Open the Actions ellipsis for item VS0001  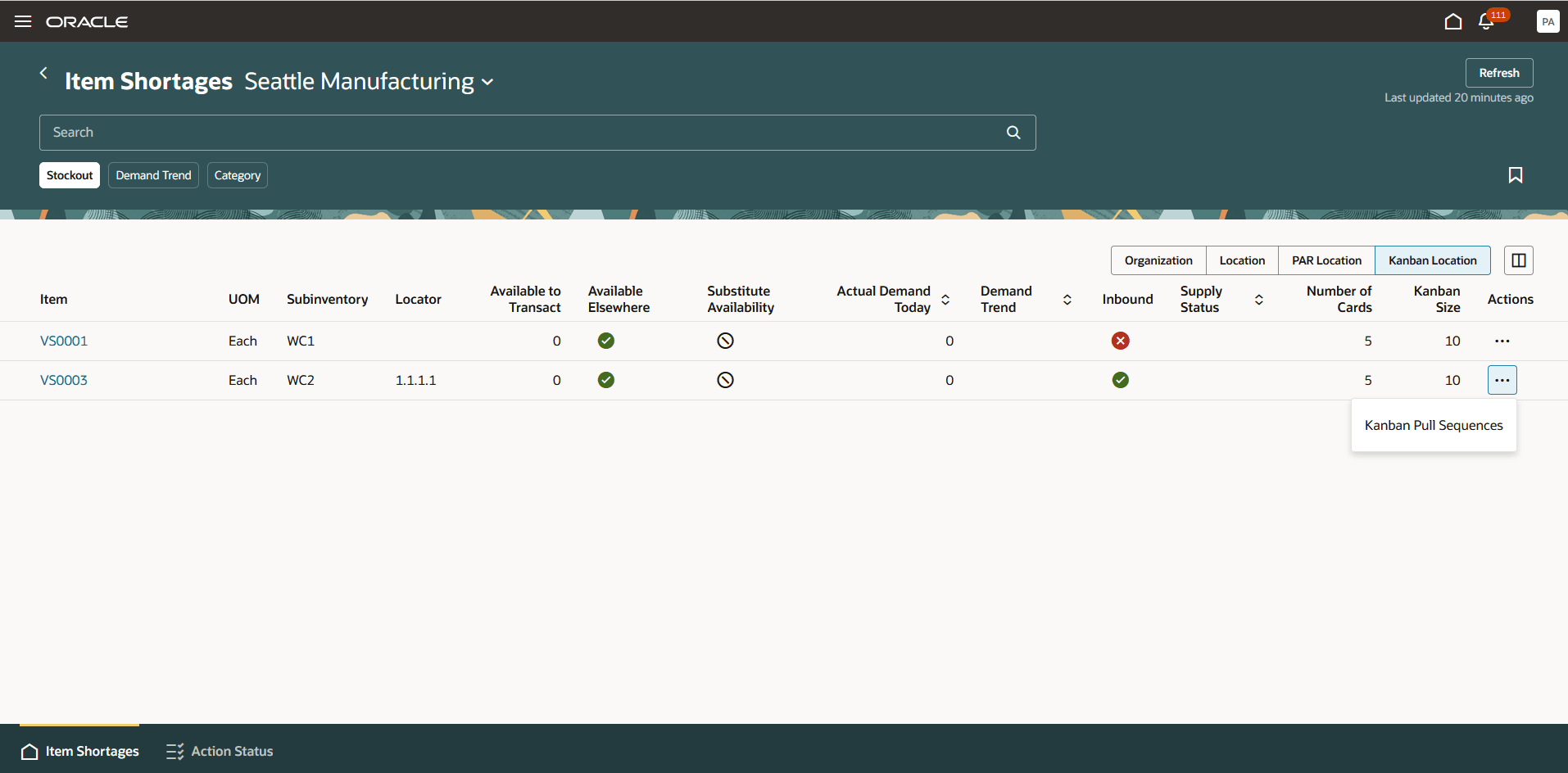[x=1502, y=341]
